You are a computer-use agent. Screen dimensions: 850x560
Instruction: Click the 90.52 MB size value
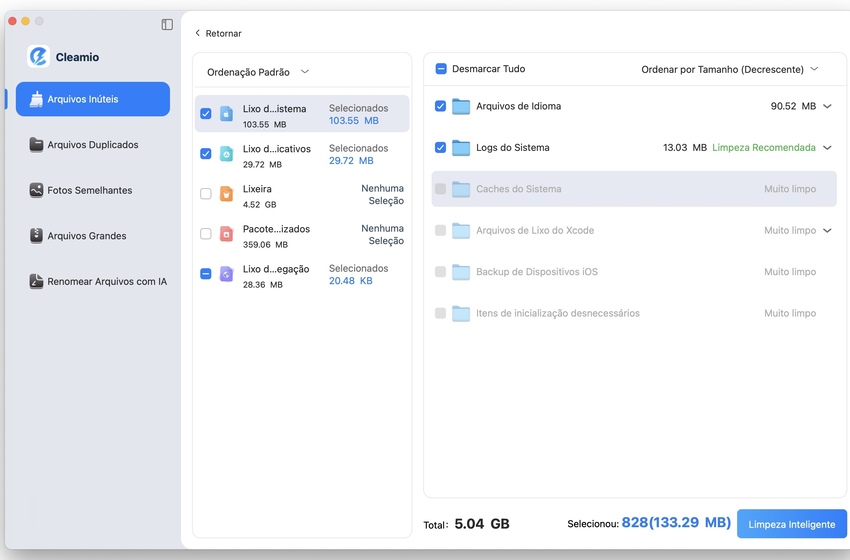click(793, 106)
